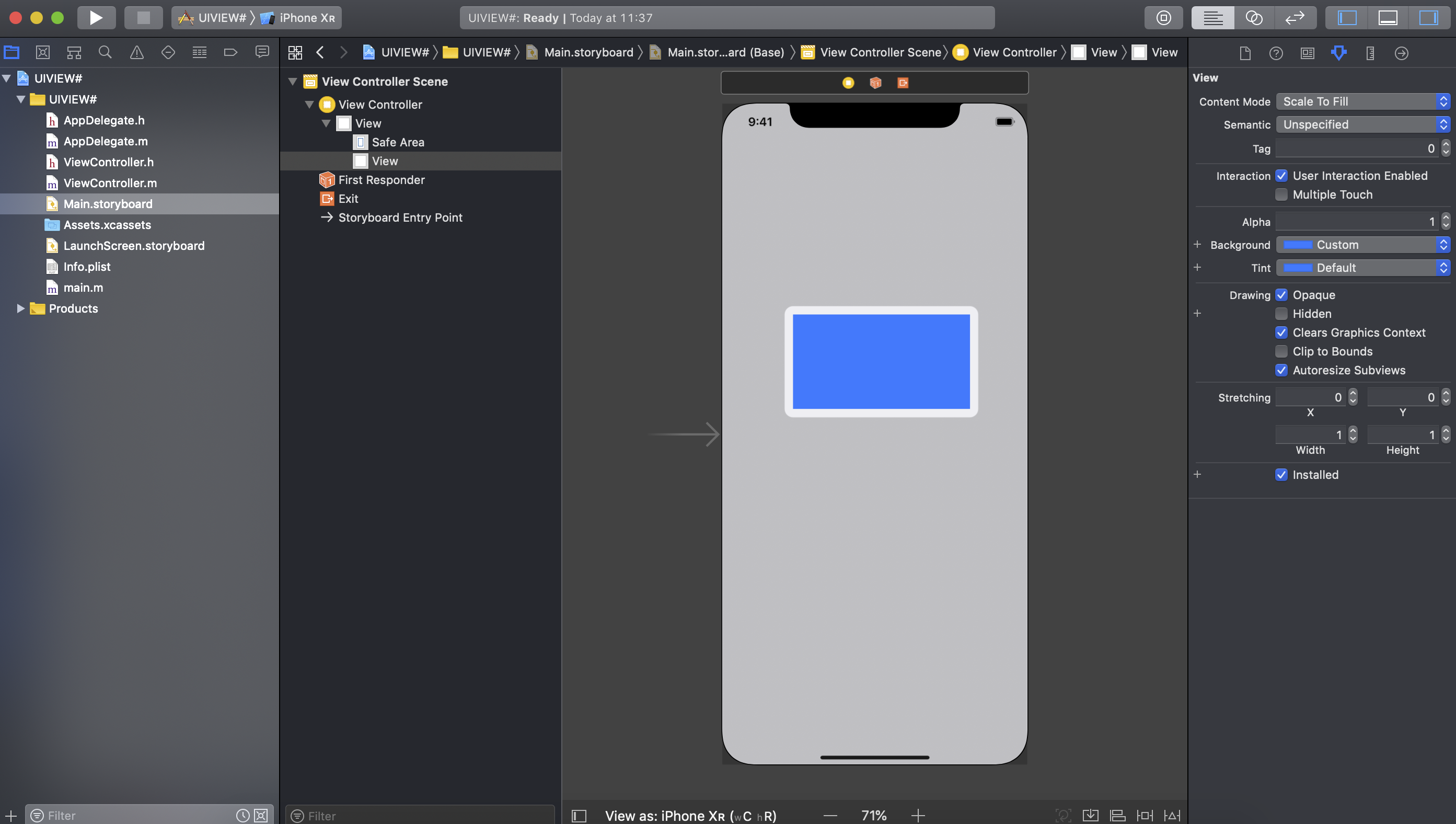Click View as: iPhone XR device bar
1456x824 pixels.
click(x=691, y=816)
